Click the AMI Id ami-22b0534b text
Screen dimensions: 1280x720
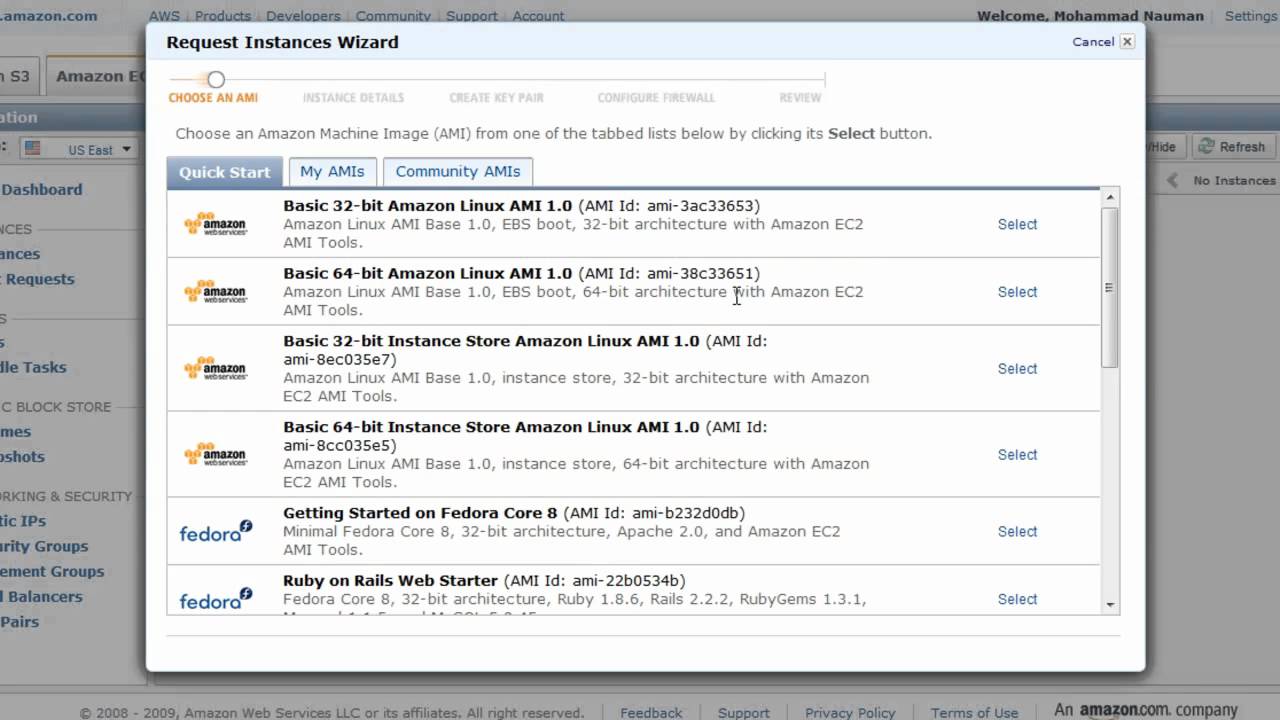pos(594,580)
